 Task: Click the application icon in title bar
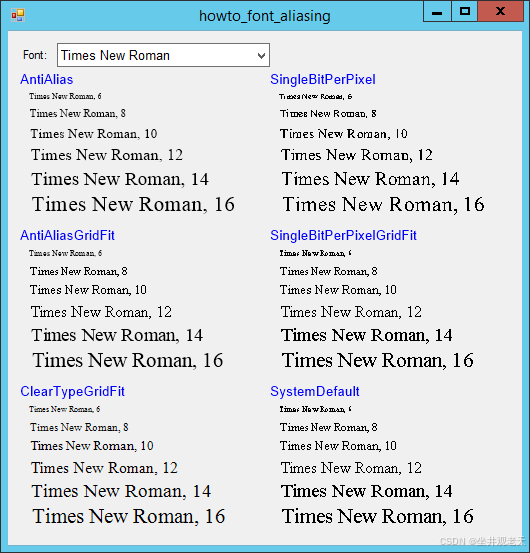pos(18,15)
